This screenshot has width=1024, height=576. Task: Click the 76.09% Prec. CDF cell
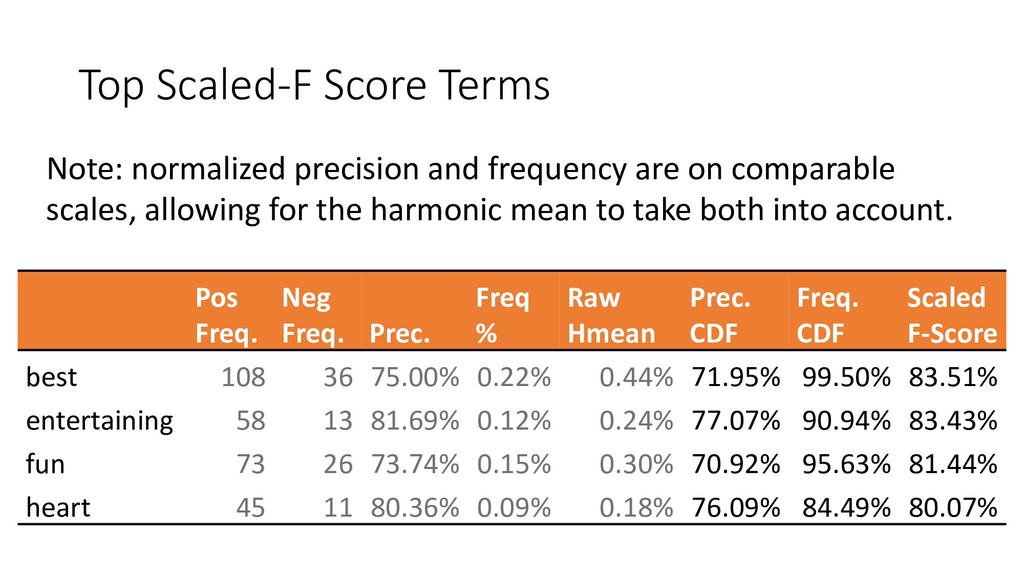tap(735, 507)
